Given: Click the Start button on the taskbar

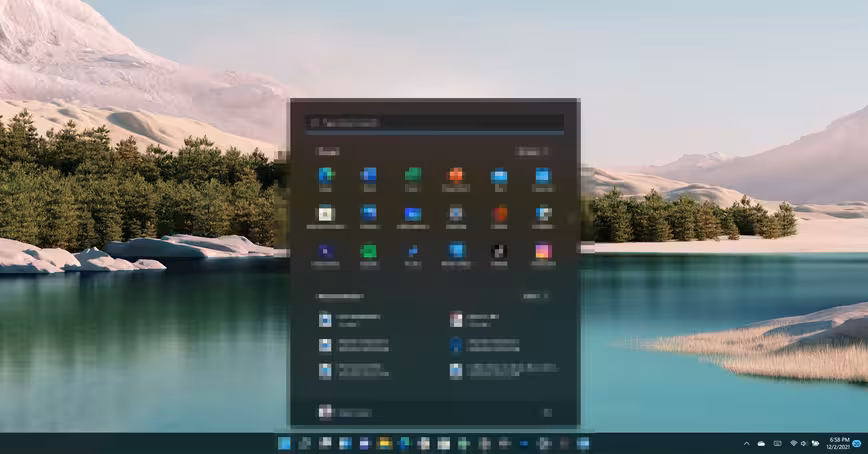Looking at the screenshot, I should click(284, 443).
